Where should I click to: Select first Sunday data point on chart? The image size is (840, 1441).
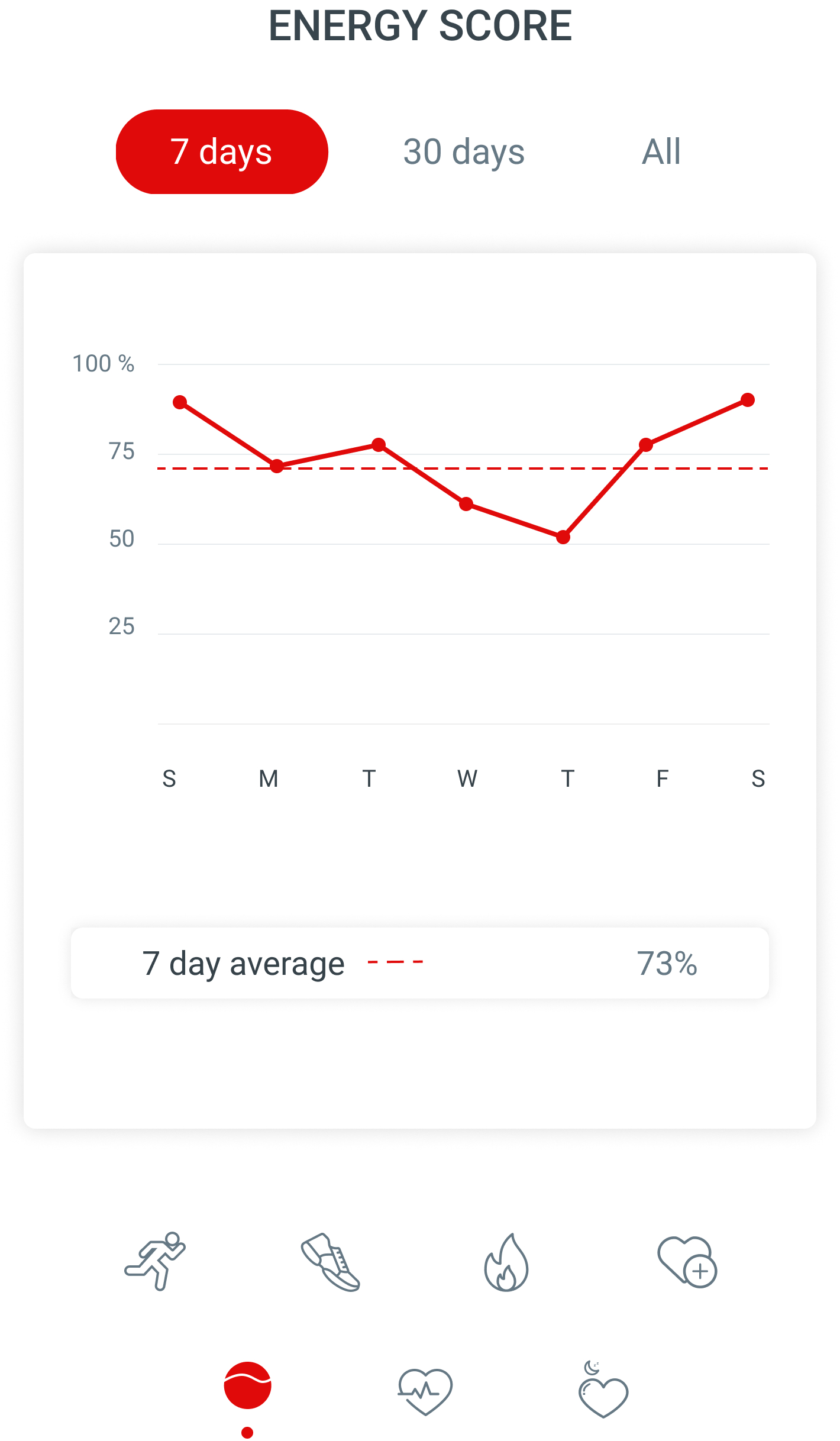click(180, 402)
